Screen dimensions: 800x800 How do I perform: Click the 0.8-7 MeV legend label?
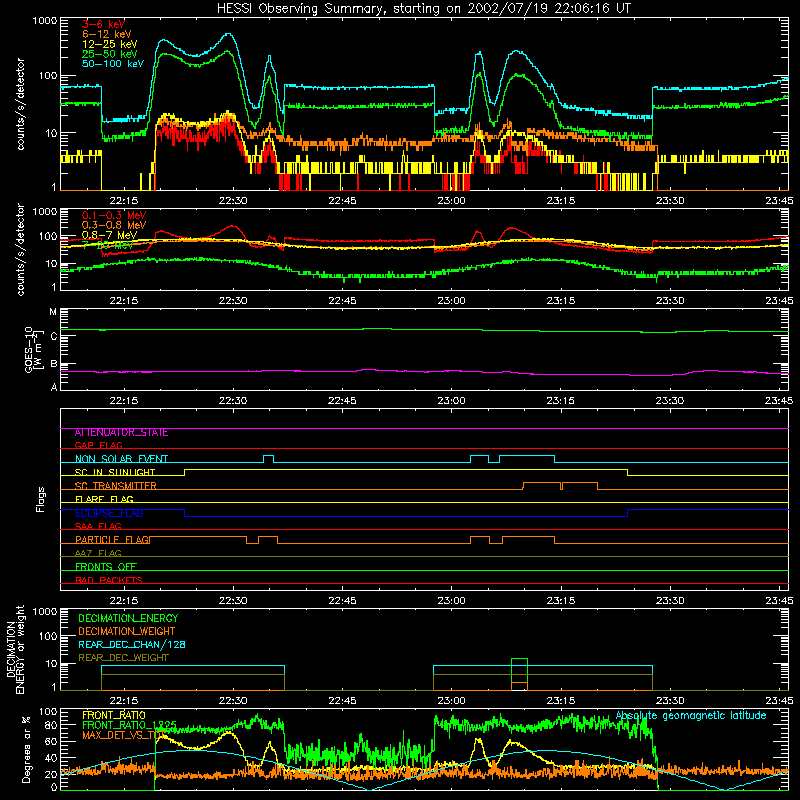109,235
